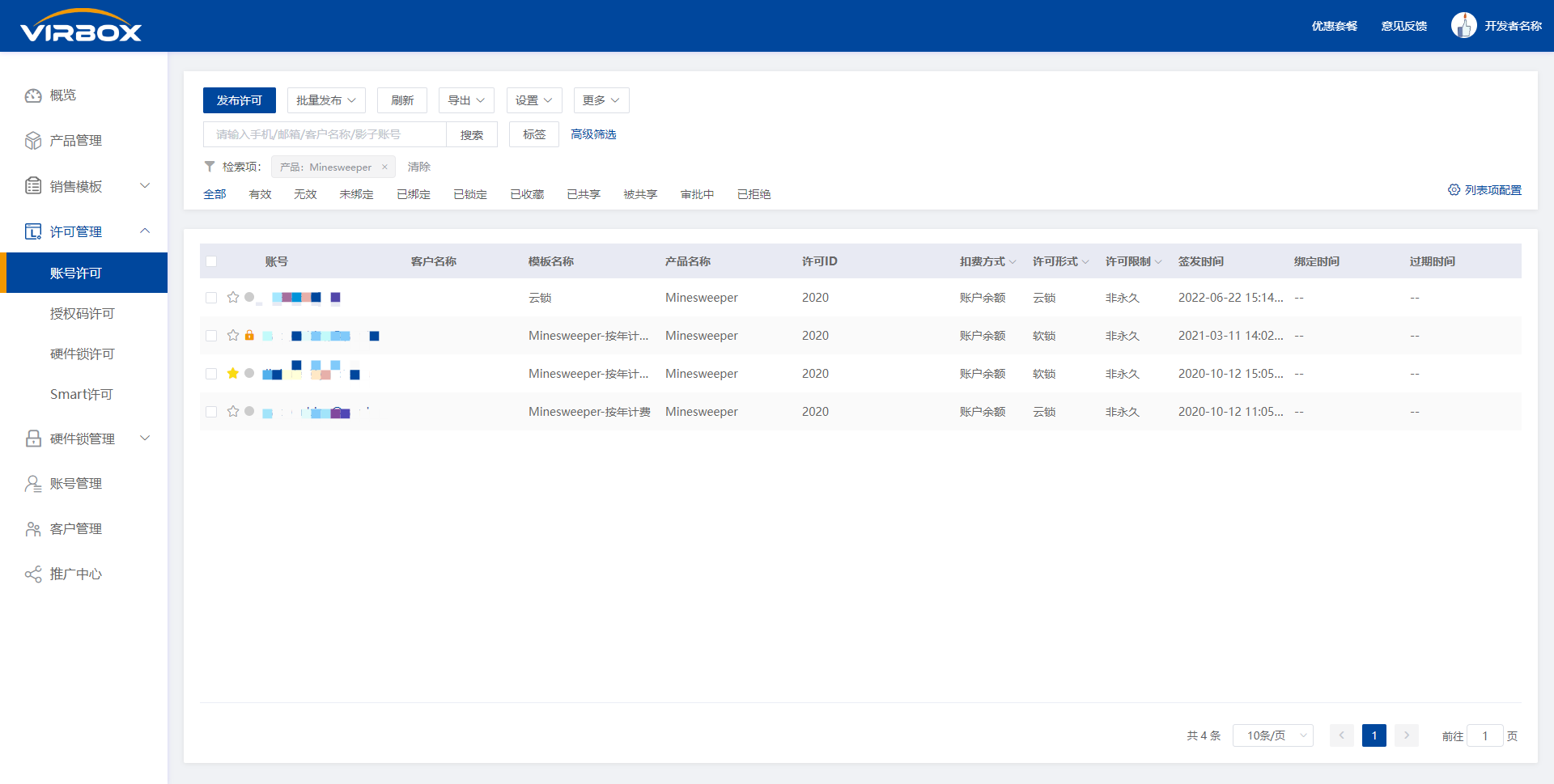
Task: Click the 标签 button
Action: 534,134
